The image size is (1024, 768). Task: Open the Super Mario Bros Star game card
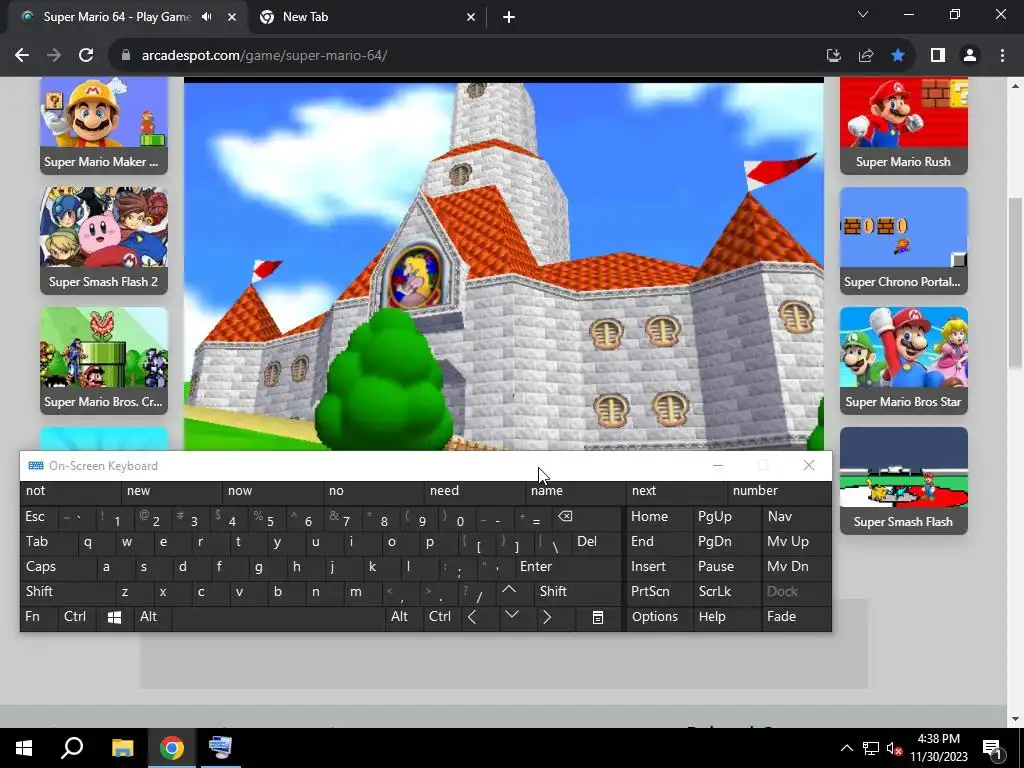[904, 360]
